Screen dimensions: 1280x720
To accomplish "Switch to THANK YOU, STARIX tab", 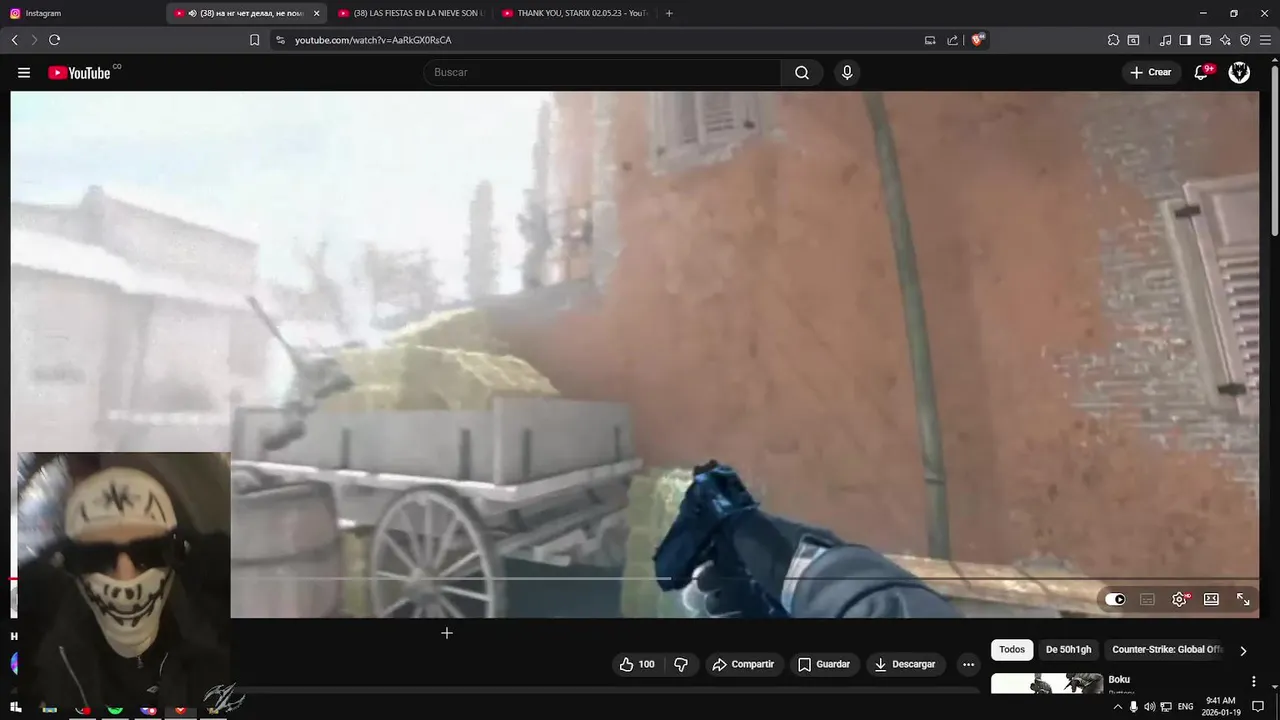I will tap(575, 13).
